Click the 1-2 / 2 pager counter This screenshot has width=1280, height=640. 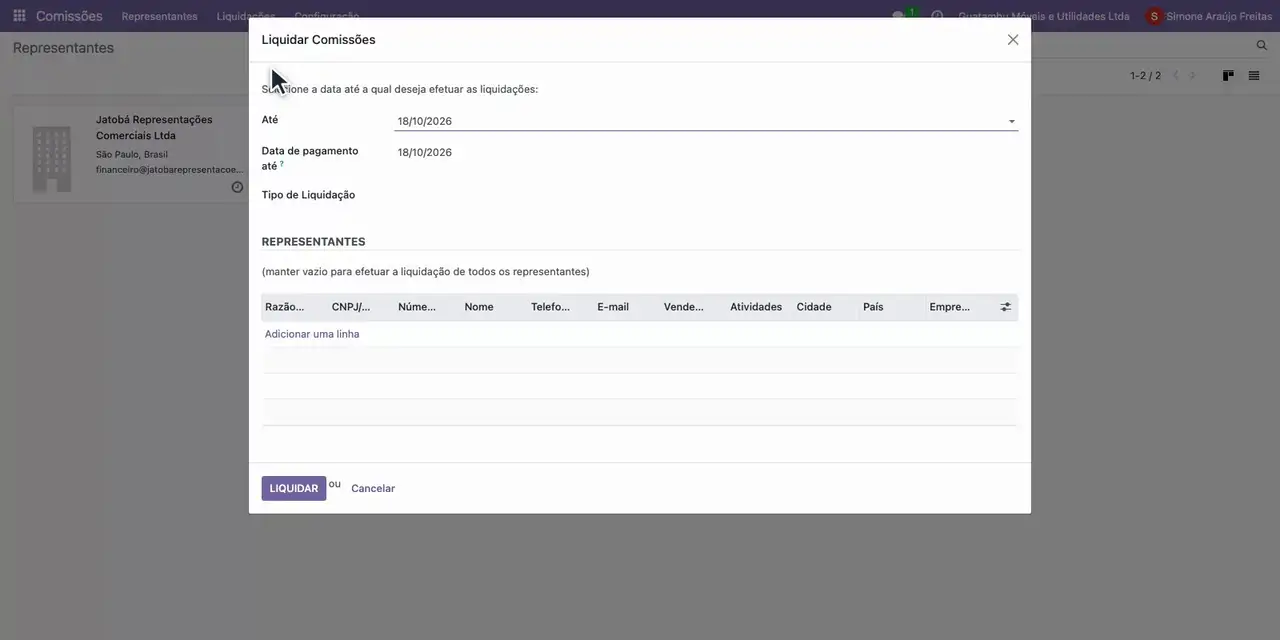point(1146,76)
